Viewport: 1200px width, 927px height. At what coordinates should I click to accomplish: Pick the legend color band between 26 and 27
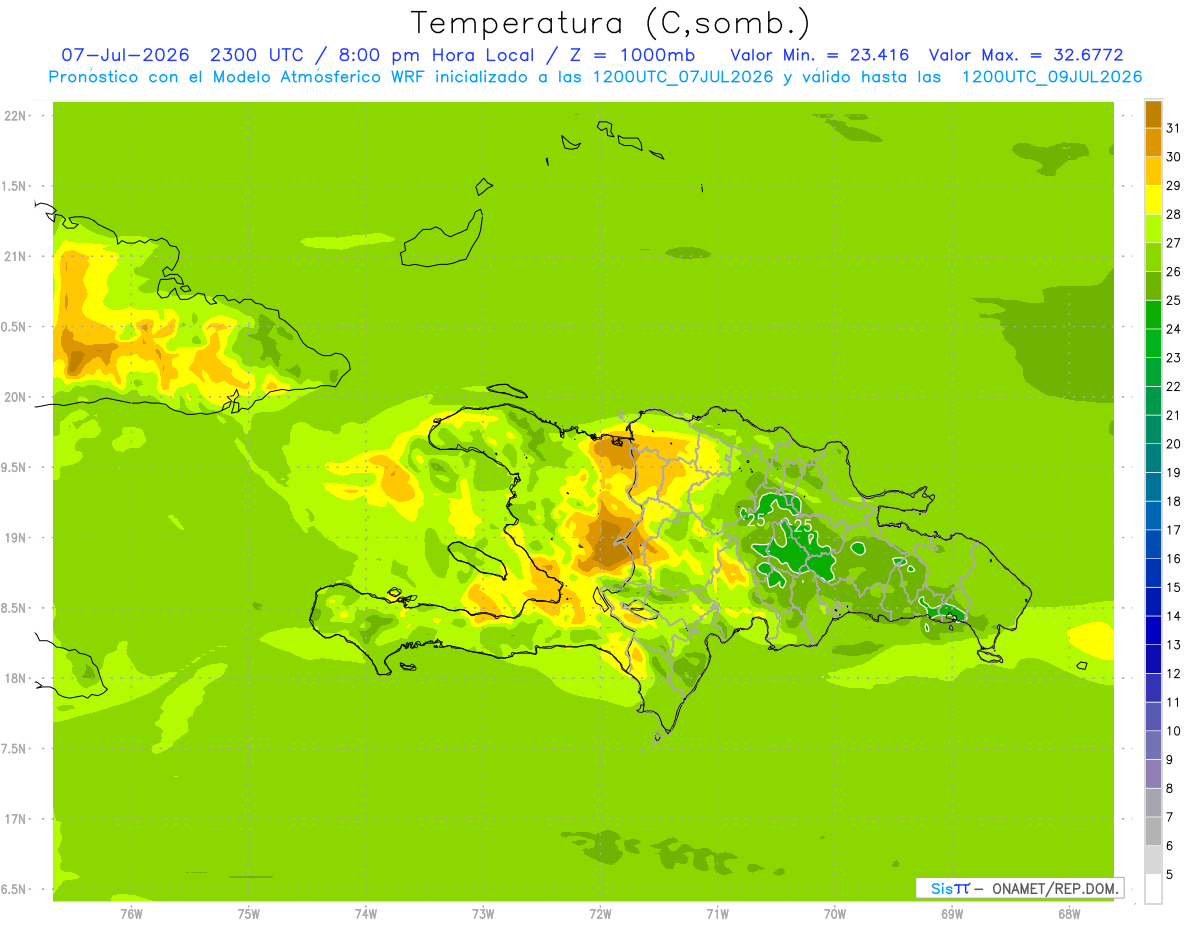pyautogui.click(x=1153, y=258)
